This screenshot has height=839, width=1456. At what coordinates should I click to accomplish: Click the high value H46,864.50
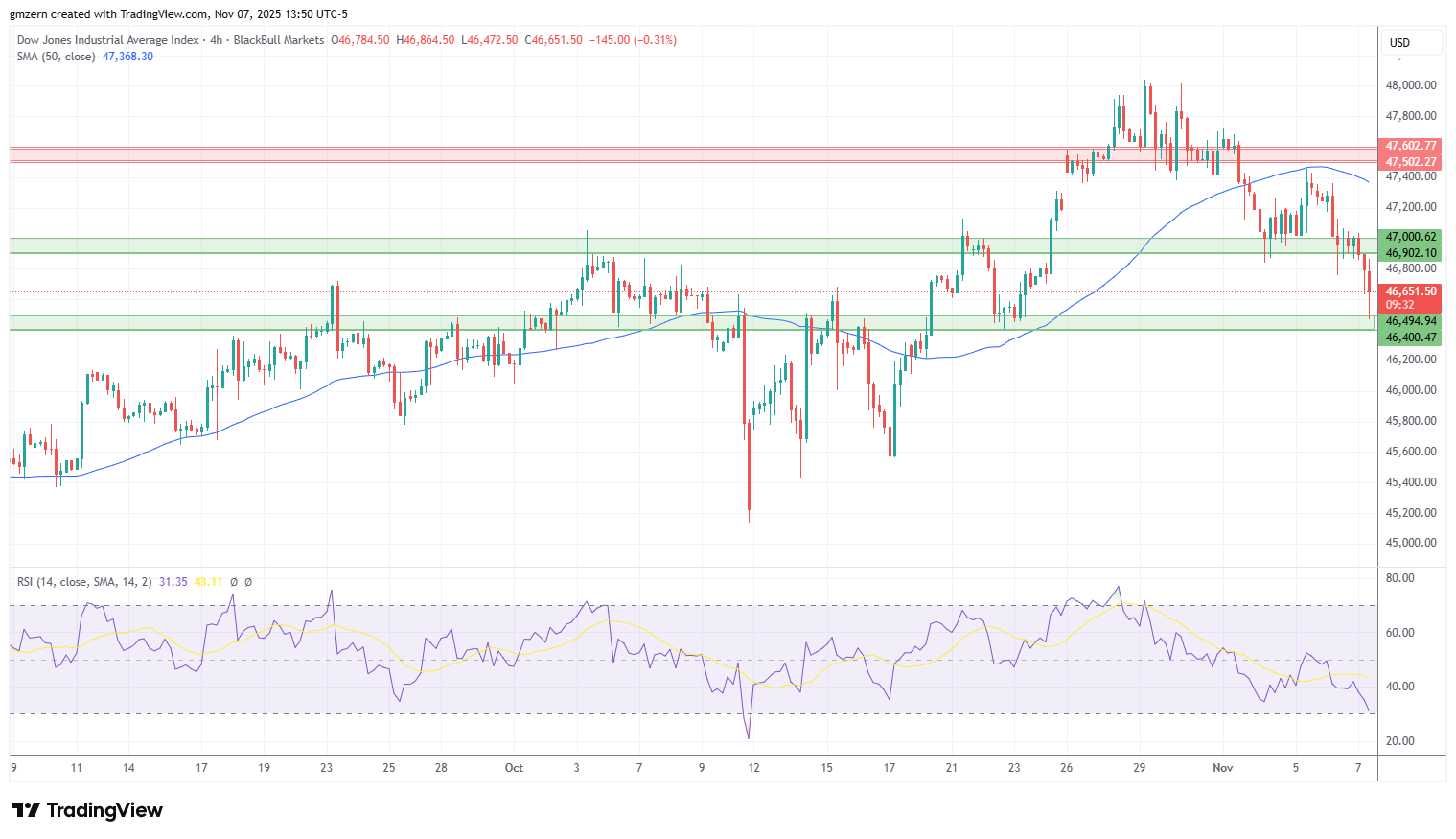(x=426, y=40)
